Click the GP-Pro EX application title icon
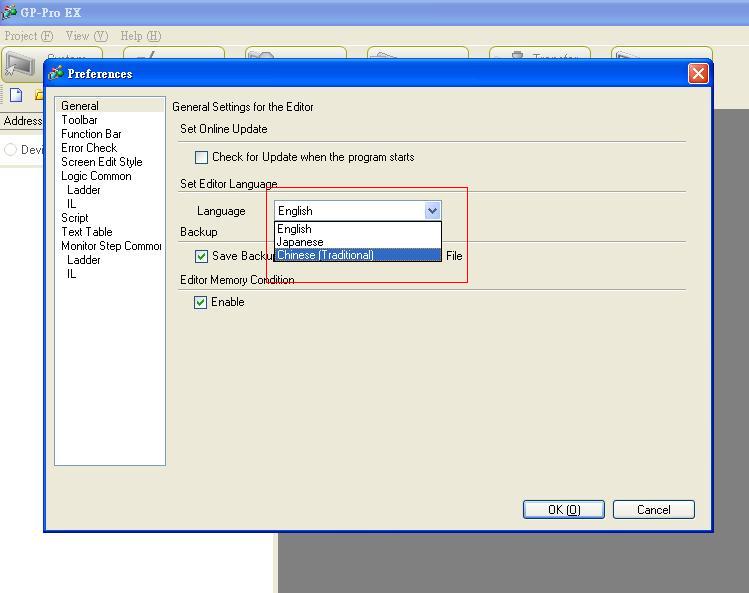This screenshot has width=749, height=593. tap(10, 12)
